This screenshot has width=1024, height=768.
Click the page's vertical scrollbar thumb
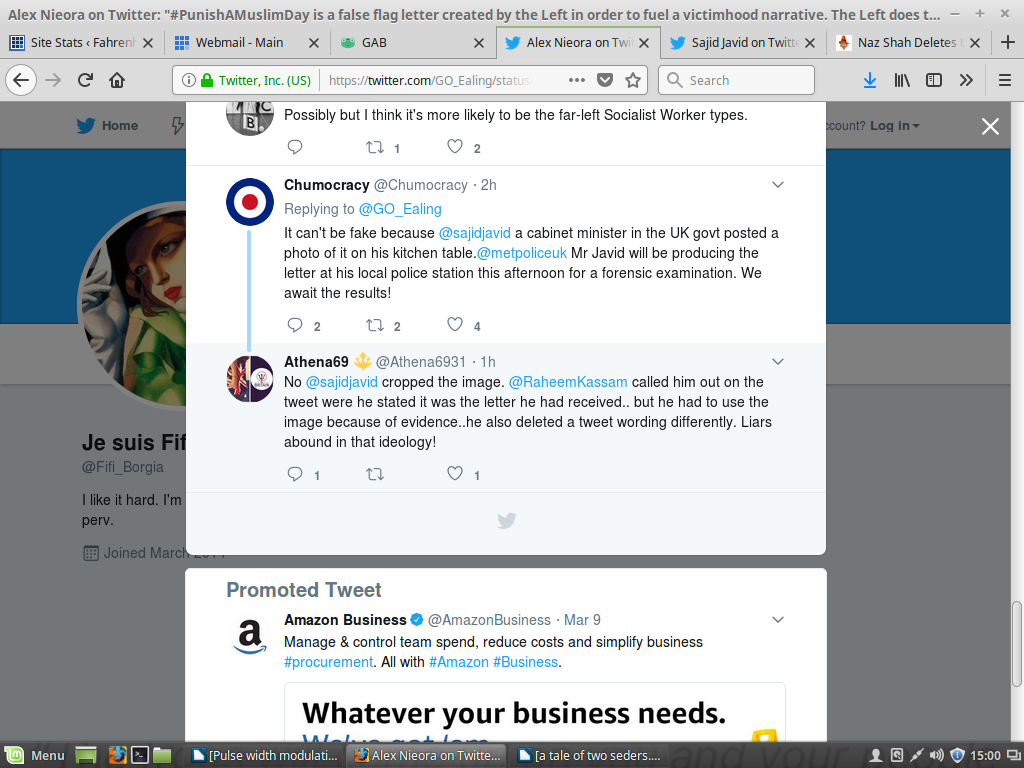click(1017, 643)
